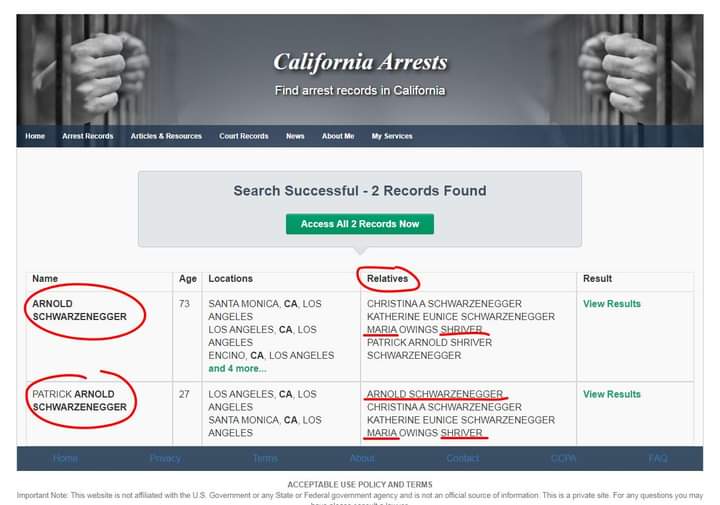The height and width of the screenshot is (505, 720).
Task: Click the footer Contact link
Action: coord(463,458)
